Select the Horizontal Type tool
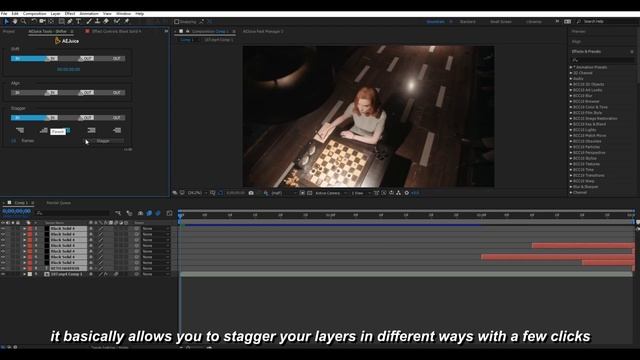The width and height of the screenshot is (640, 360). click(78, 21)
